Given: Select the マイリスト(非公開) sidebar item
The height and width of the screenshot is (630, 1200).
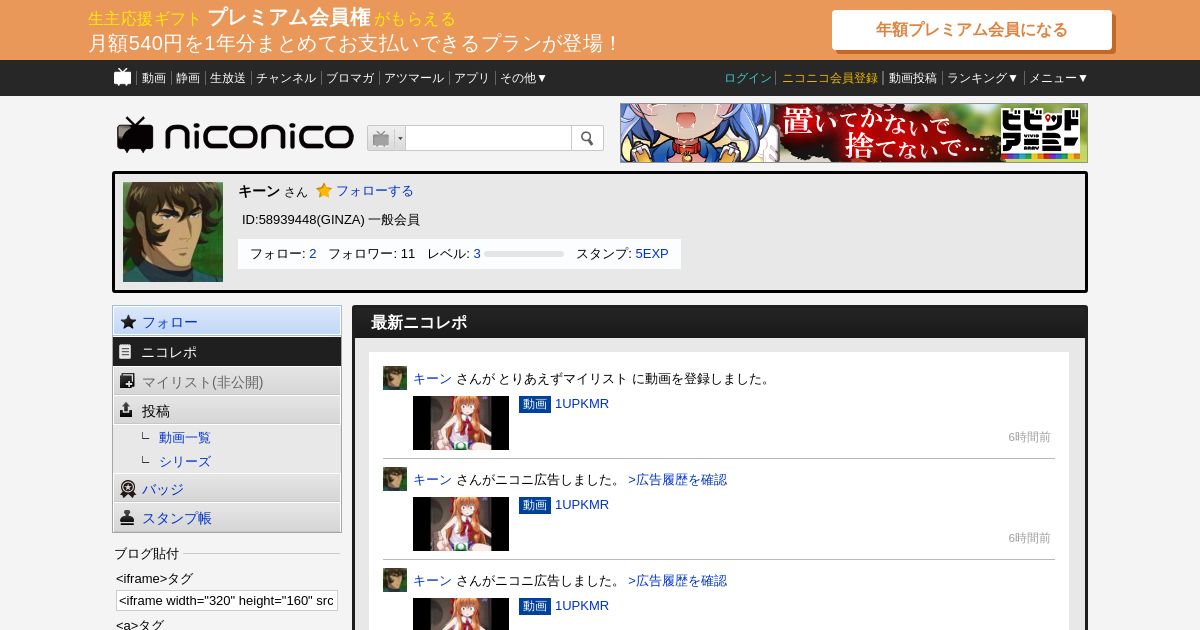Looking at the screenshot, I should click(227, 382).
